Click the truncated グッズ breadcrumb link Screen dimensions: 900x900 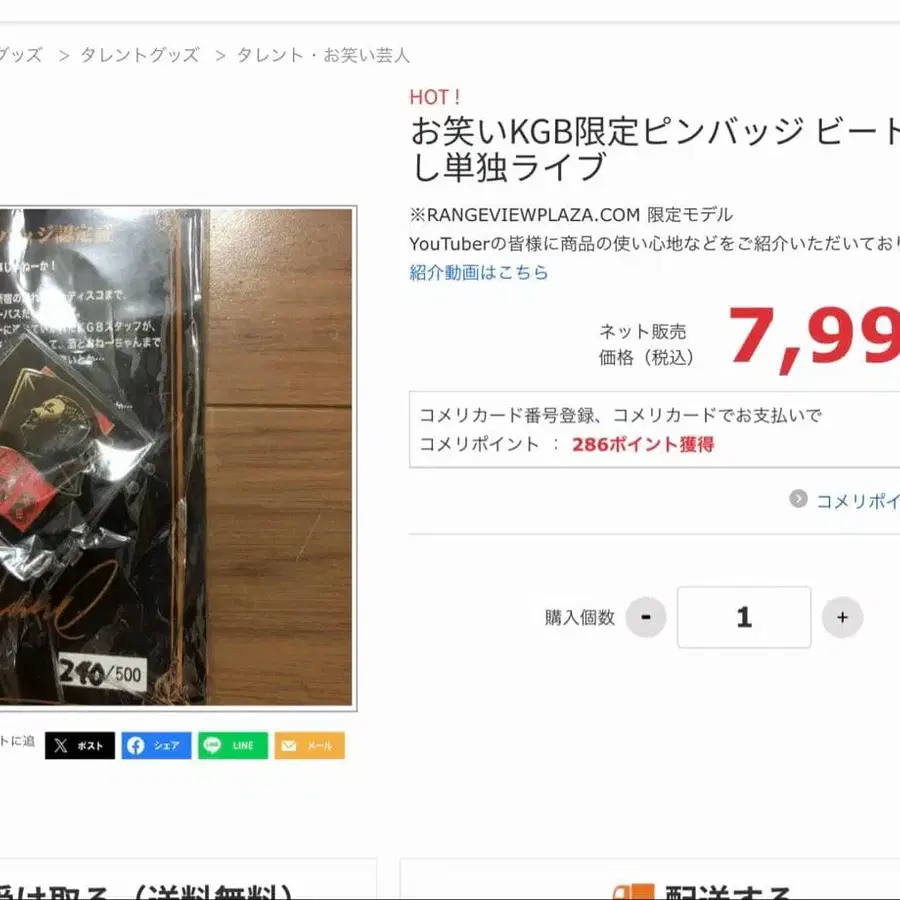tap(21, 55)
